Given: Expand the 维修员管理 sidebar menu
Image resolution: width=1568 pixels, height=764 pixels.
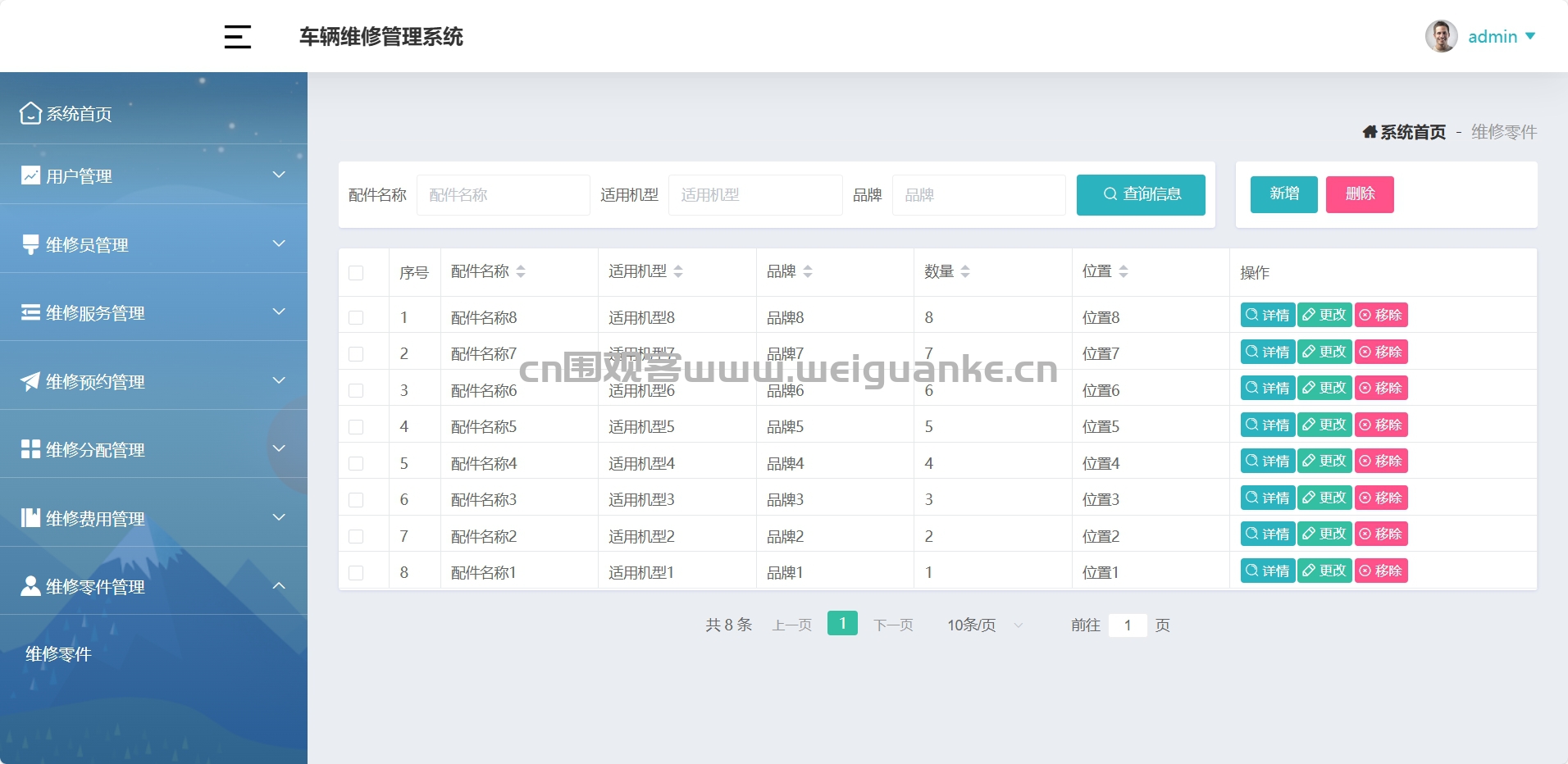Looking at the screenshot, I should (x=153, y=244).
